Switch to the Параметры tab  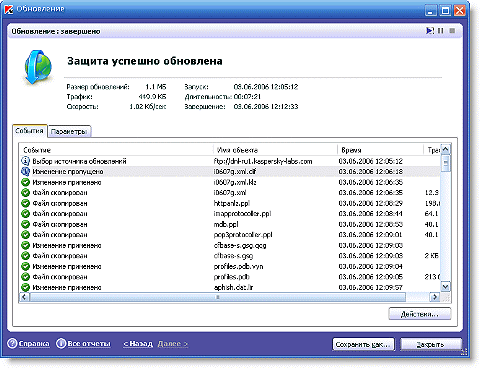pyautogui.click(x=69, y=132)
